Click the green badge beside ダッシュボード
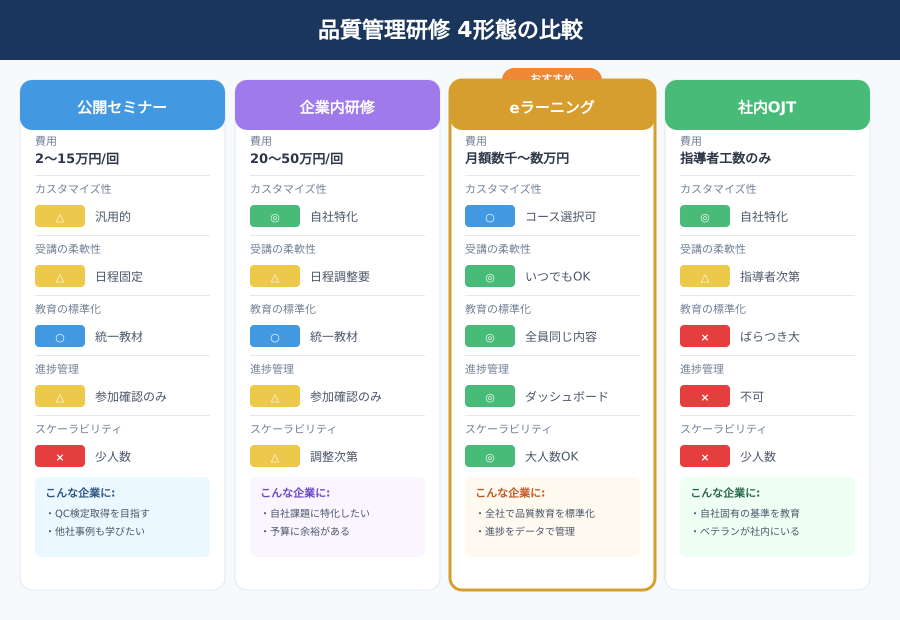Image resolution: width=900 pixels, height=620 pixels. (x=490, y=396)
